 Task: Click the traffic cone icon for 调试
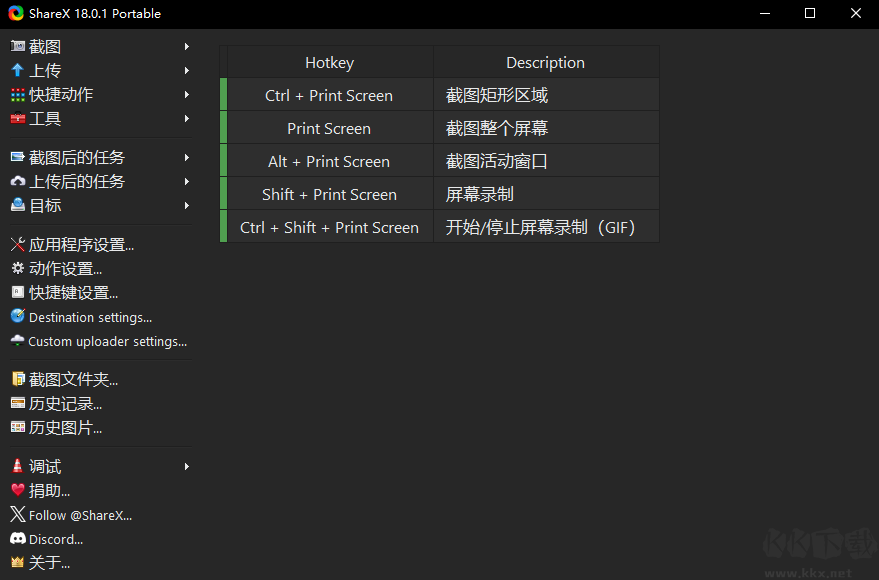click(17, 466)
